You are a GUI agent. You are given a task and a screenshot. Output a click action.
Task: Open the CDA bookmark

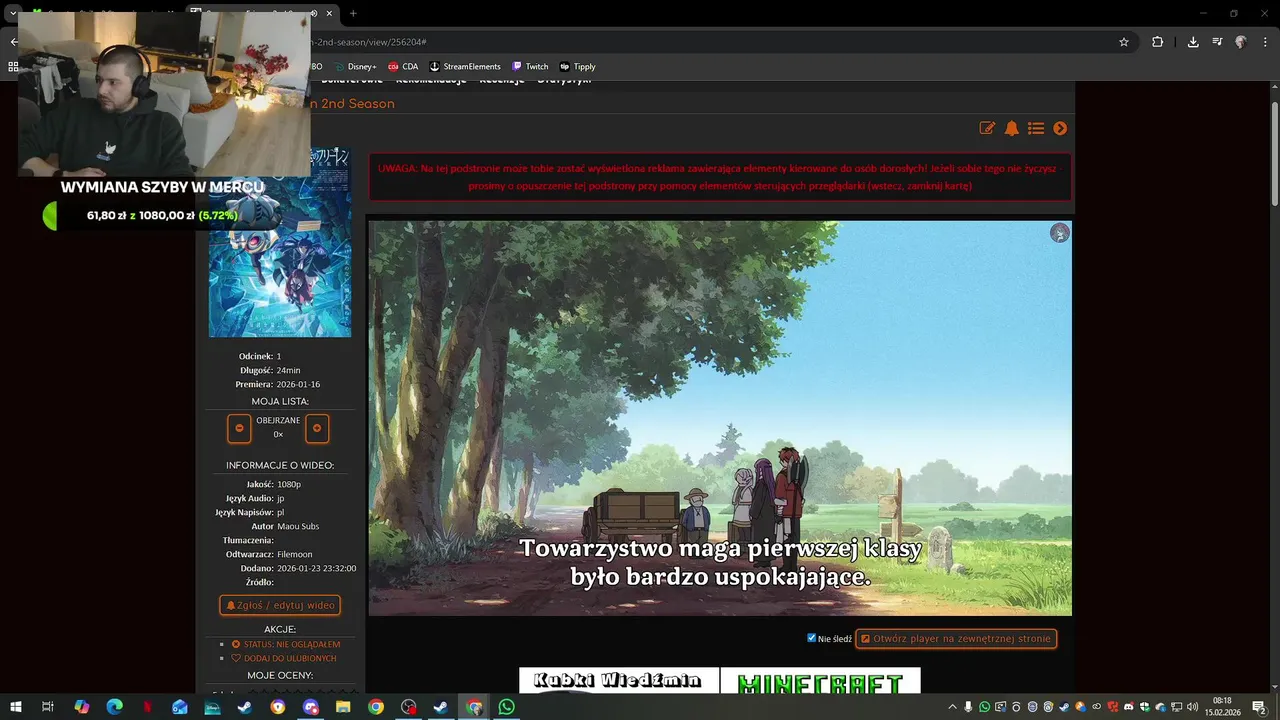click(403, 67)
